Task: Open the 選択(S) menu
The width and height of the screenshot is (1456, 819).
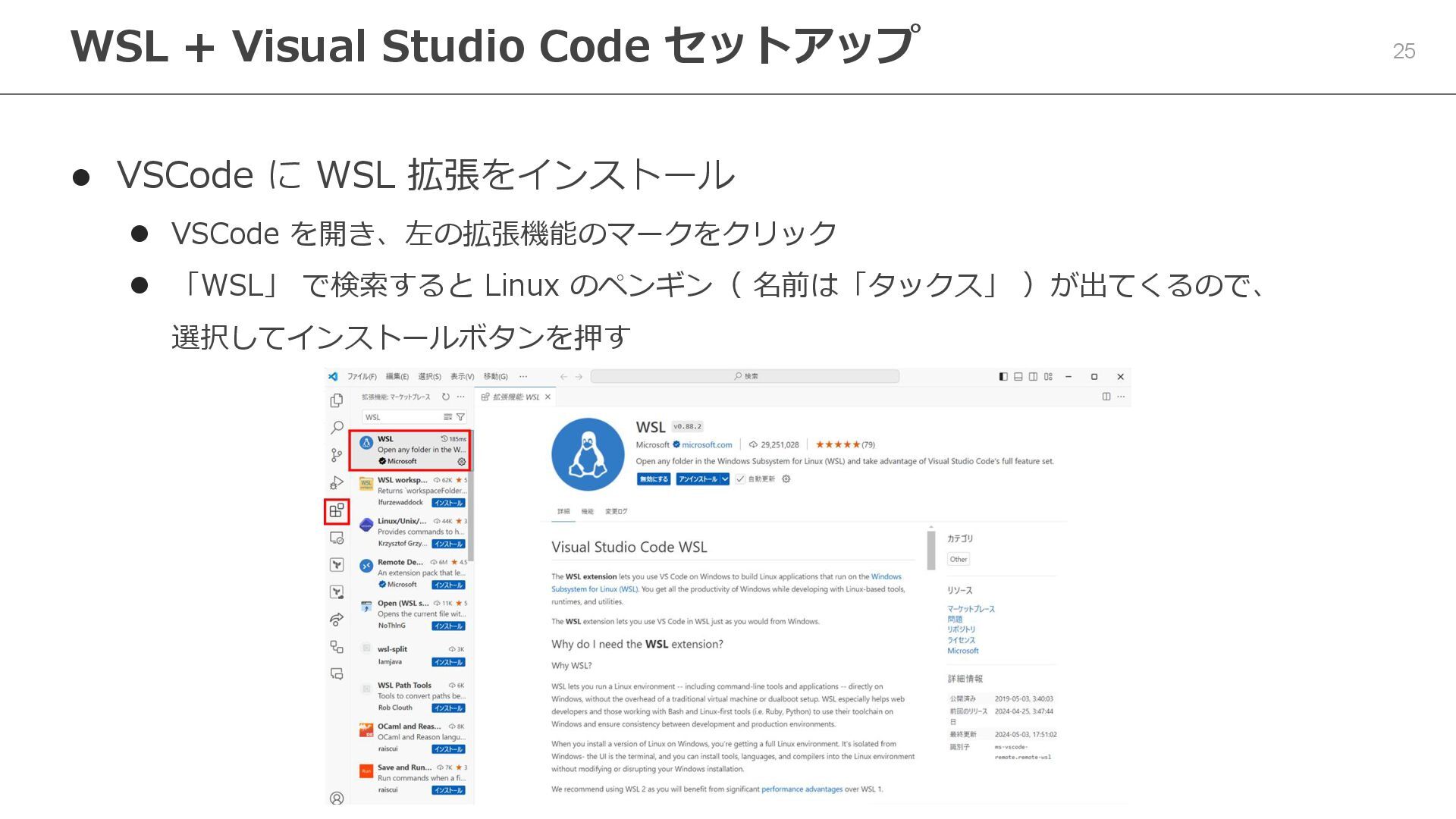Action: [x=429, y=376]
